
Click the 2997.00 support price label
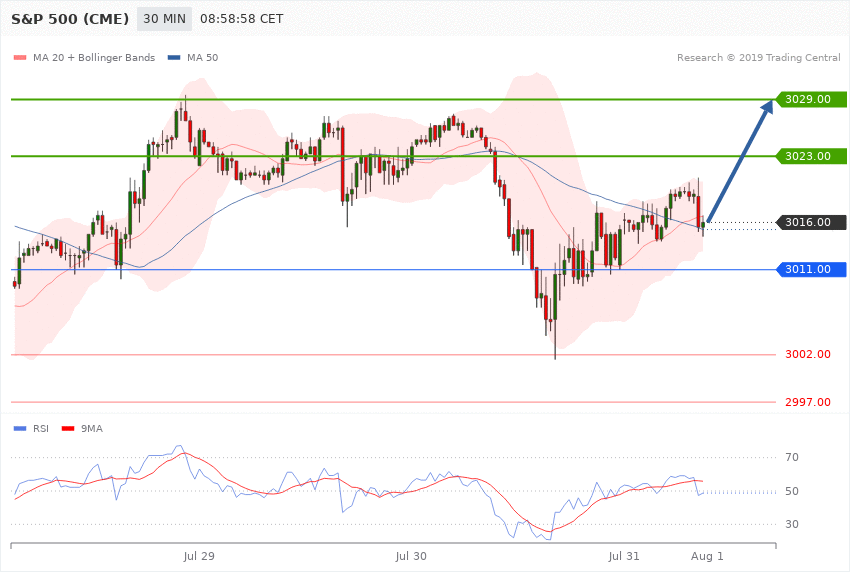(x=808, y=402)
